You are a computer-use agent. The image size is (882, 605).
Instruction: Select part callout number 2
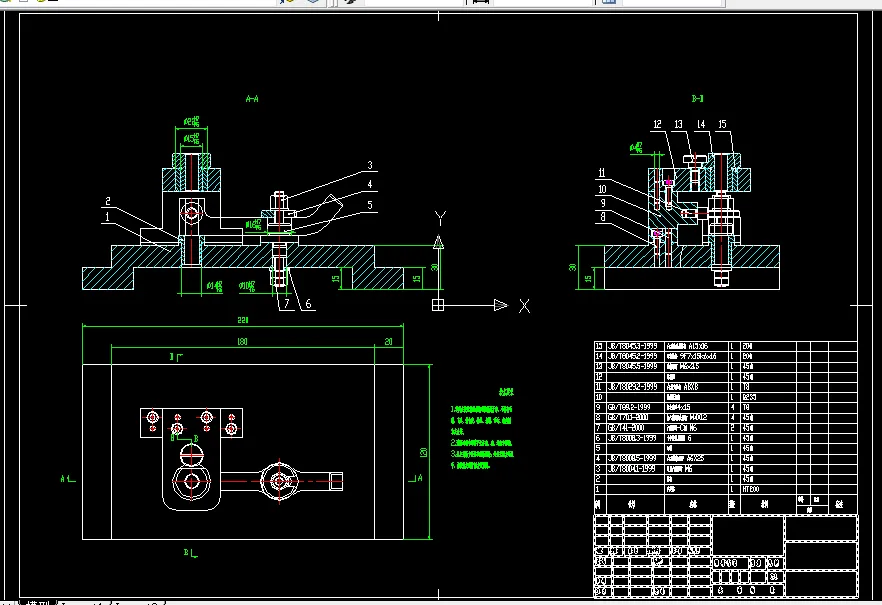(x=107, y=201)
